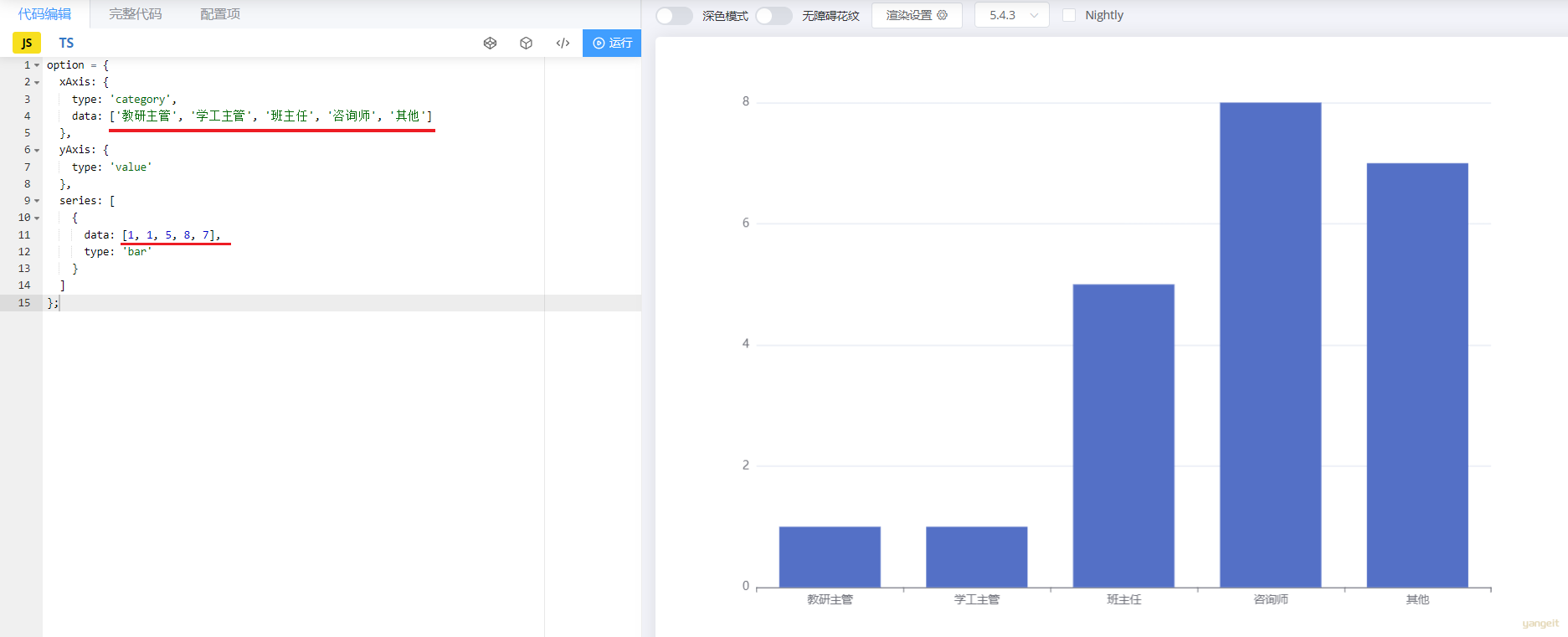Open the 配置项 tab
Screen dimensions: 1568x637
[220, 14]
